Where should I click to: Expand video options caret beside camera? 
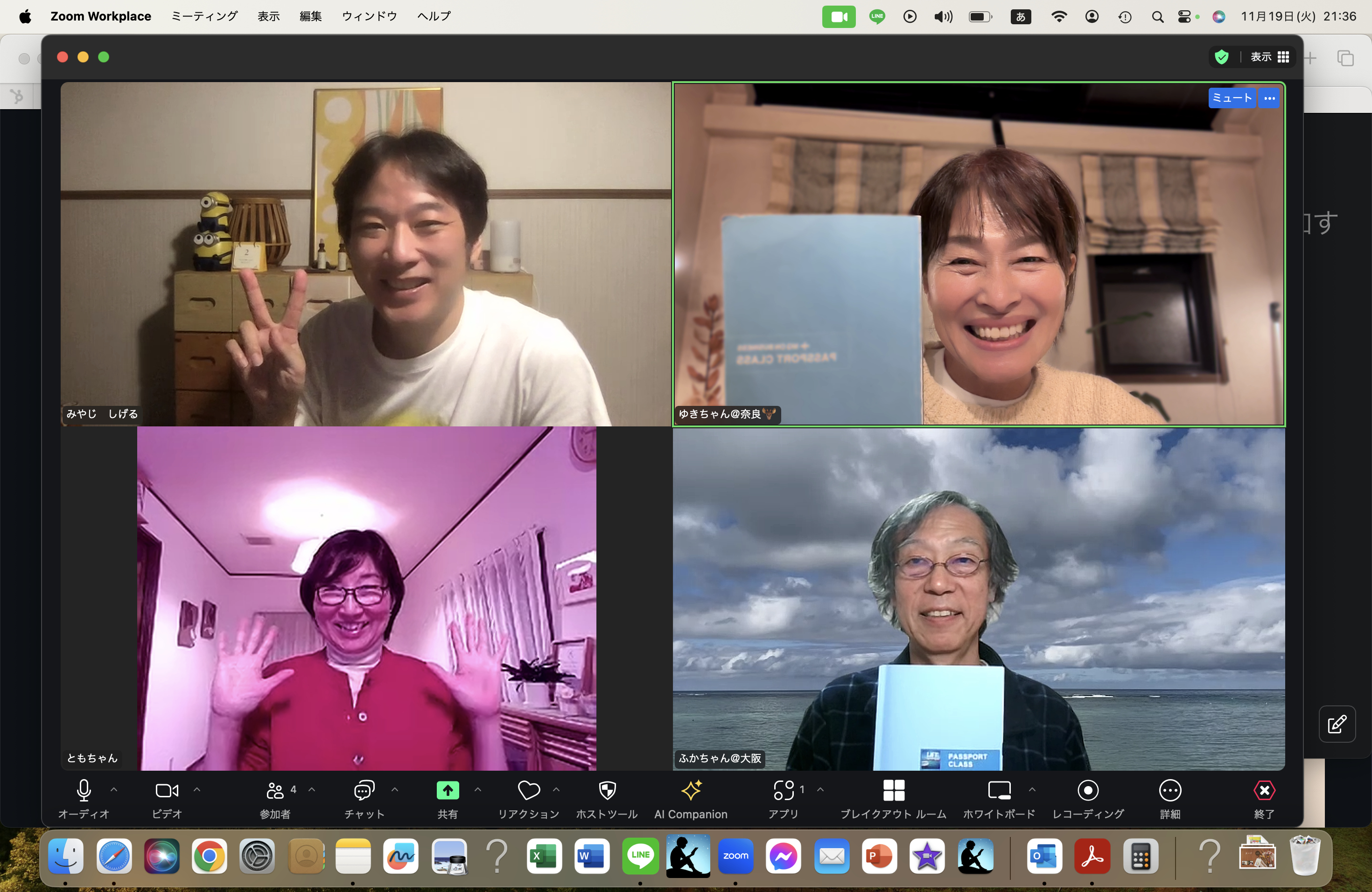196,789
